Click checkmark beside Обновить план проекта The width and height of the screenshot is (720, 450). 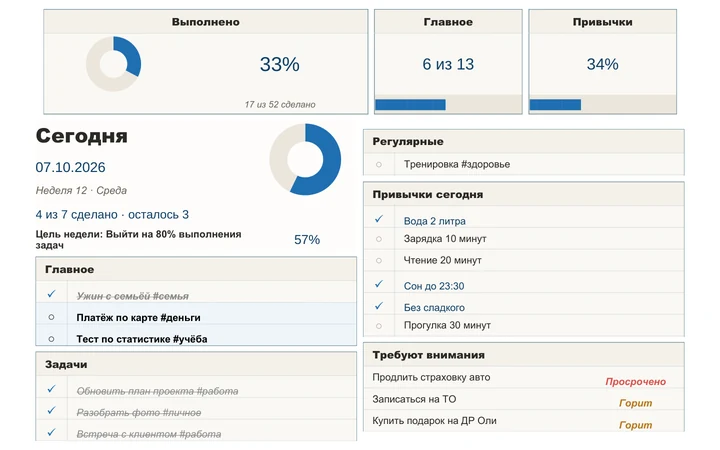[51, 389]
